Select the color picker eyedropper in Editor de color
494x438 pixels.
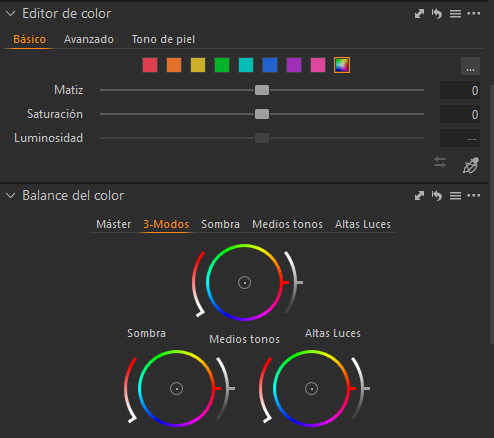[x=471, y=165]
